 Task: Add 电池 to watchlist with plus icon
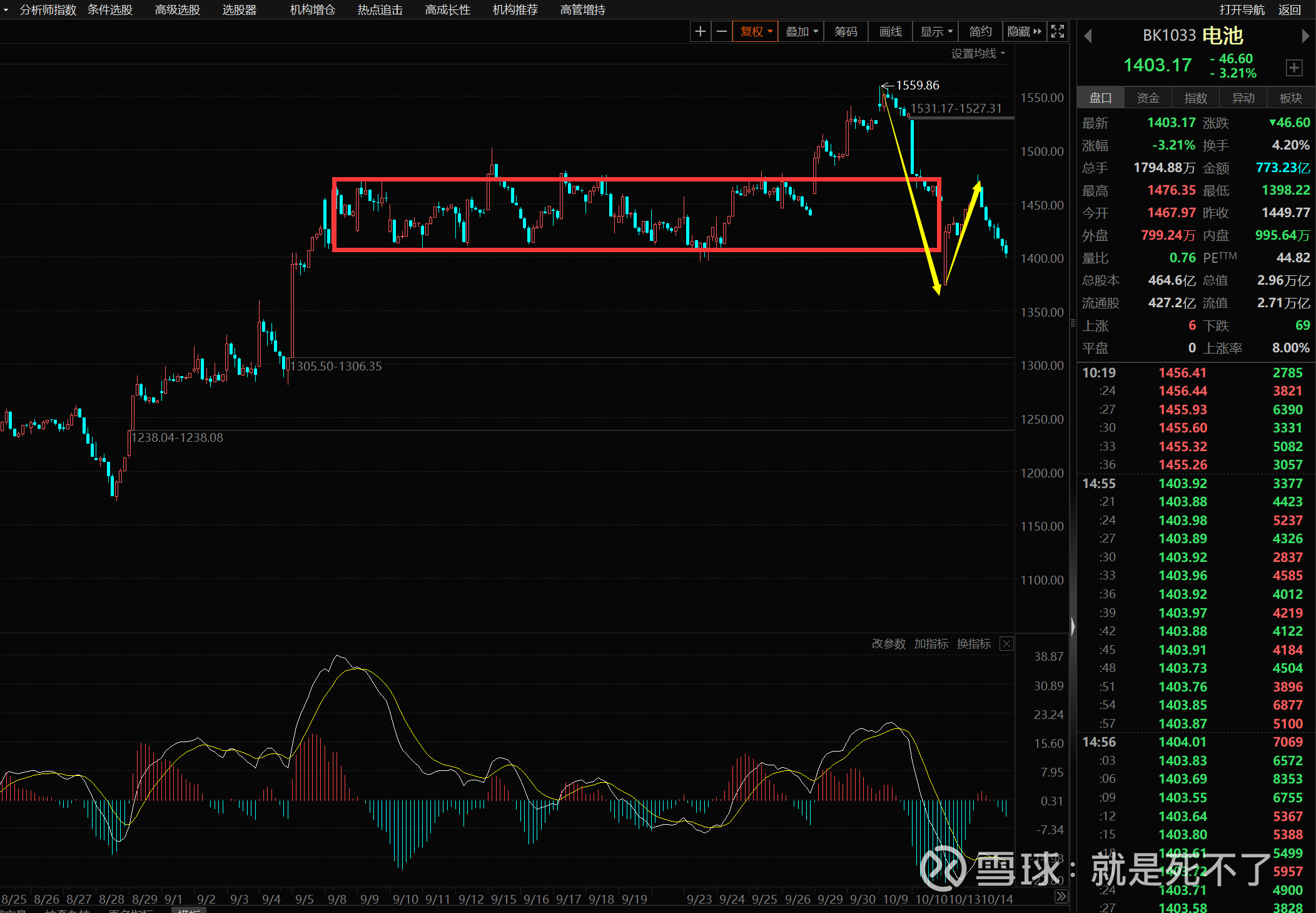point(1294,68)
